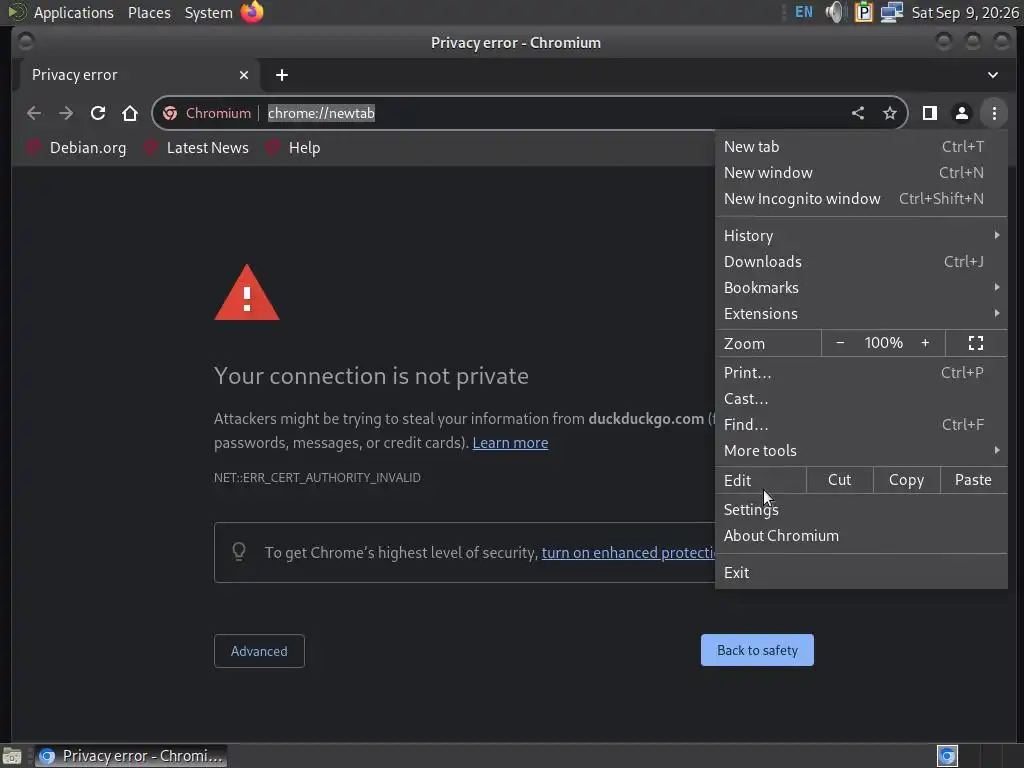This screenshot has width=1024, height=768.
Task: Click Cut in the Edit row
Action: (840, 480)
